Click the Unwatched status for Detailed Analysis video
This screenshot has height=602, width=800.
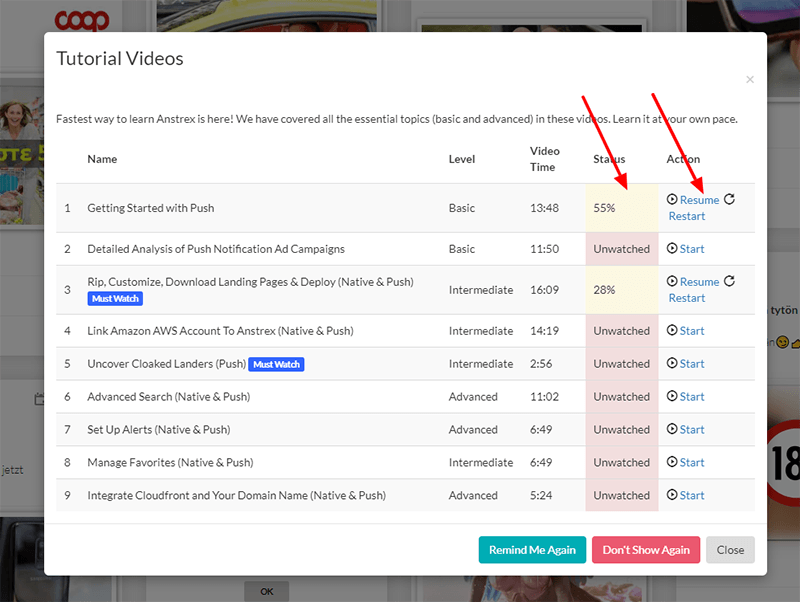click(x=622, y=249)
